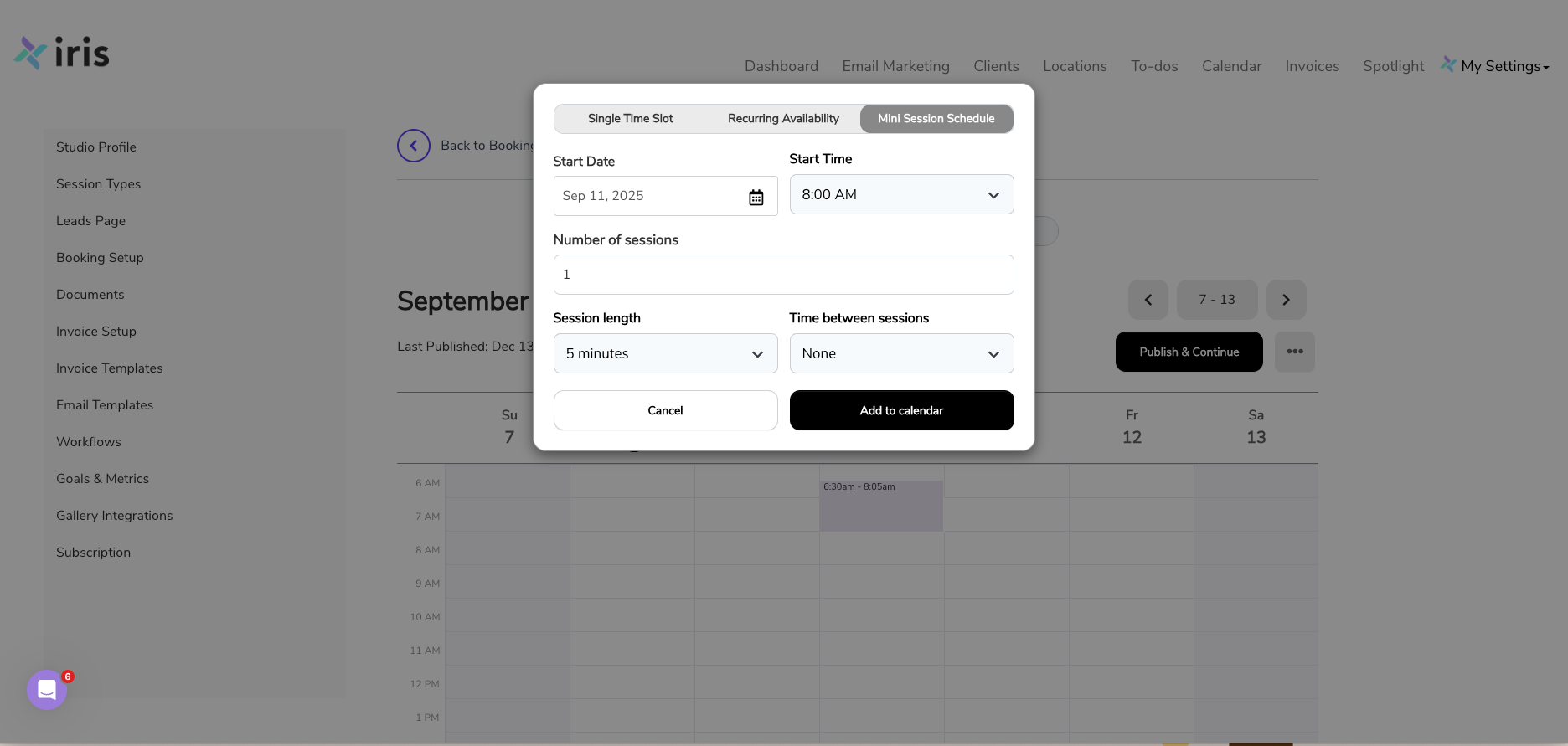Click the Number of sessions field

[x=783, y=274]
